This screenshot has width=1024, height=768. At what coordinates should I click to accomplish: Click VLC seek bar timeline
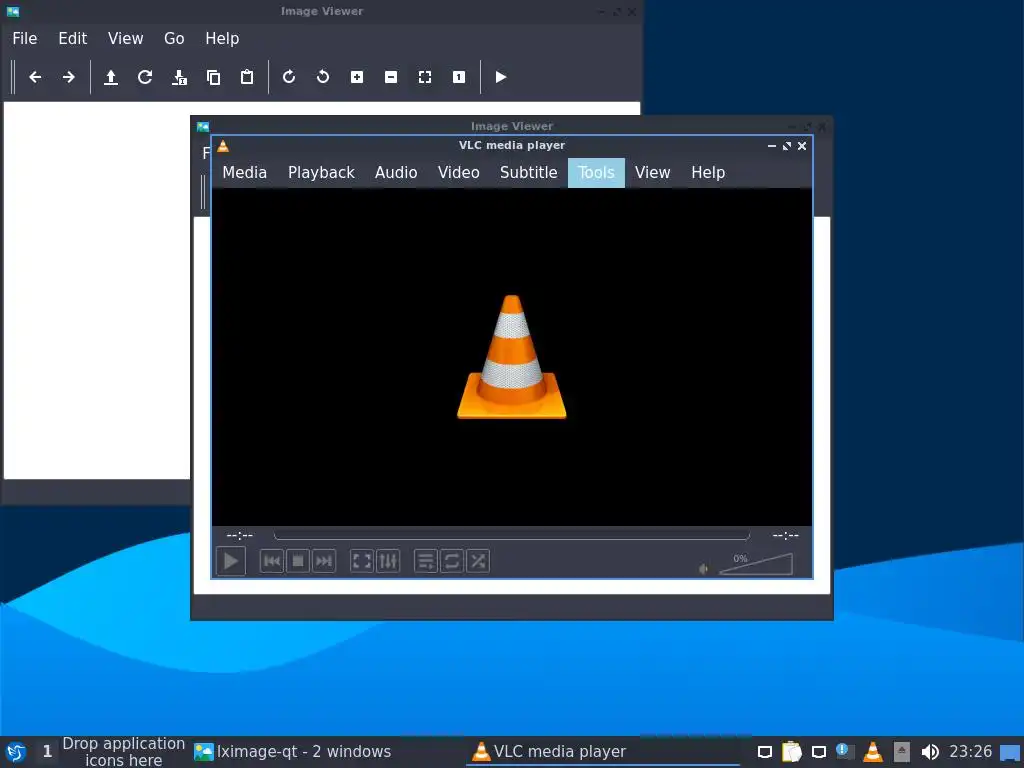[x=511, y=536]
